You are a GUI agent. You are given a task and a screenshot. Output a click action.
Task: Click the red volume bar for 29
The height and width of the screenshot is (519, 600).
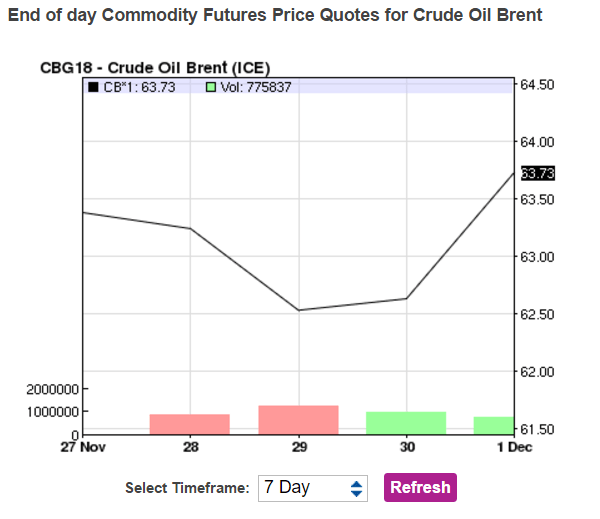[298, 420]
